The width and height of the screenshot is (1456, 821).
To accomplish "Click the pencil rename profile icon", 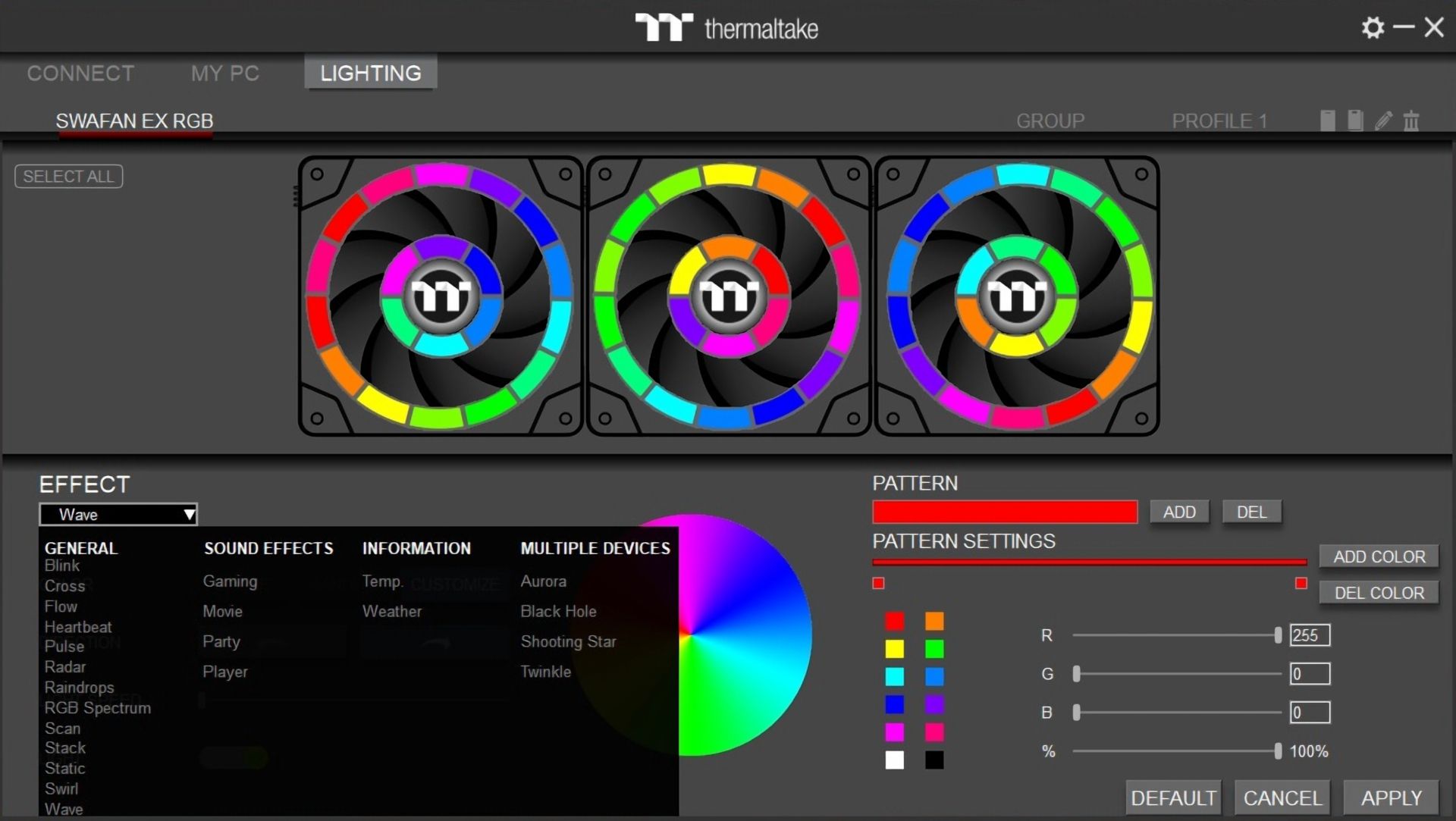I will pos(1383,121).
